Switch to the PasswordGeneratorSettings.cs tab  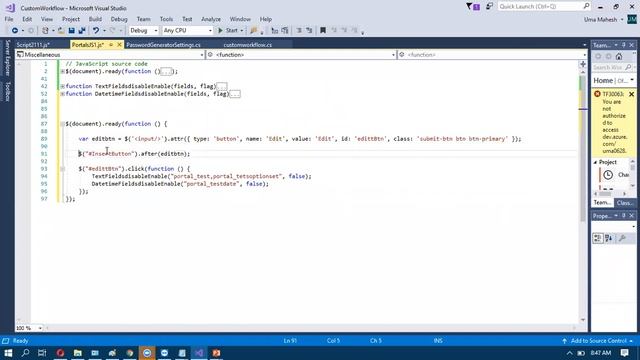pyautogui.click(x=163, y=45)
